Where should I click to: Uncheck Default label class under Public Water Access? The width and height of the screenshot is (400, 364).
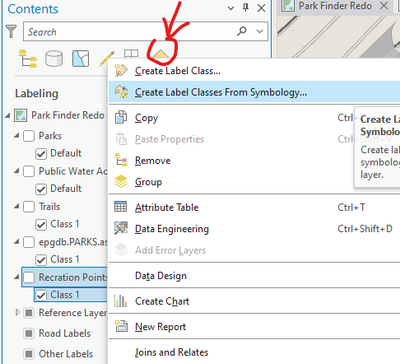(41, 189)
